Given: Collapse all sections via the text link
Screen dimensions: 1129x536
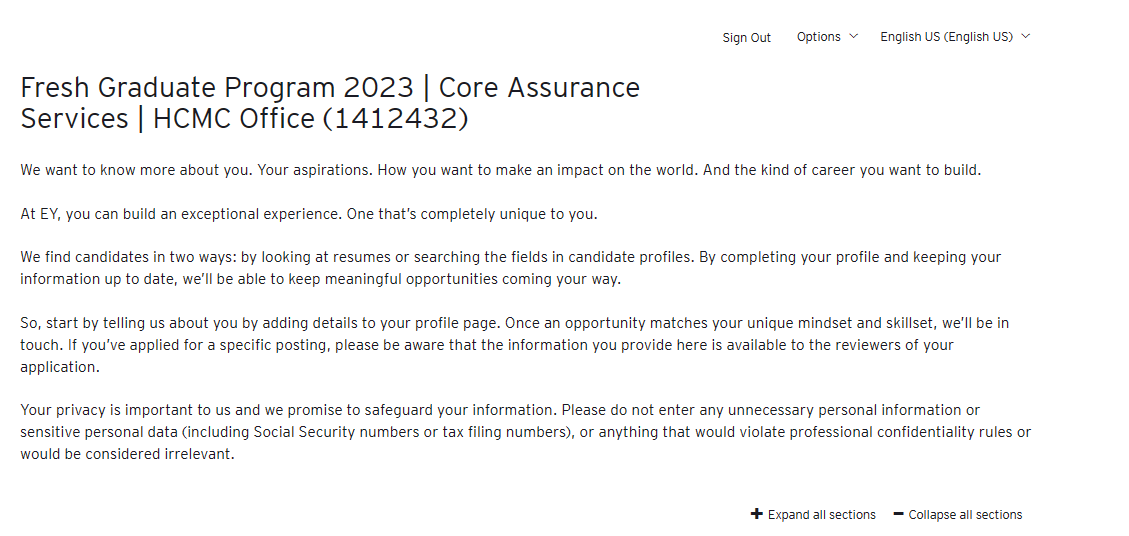Looking at the screenshot, I should tap(965, 514).
